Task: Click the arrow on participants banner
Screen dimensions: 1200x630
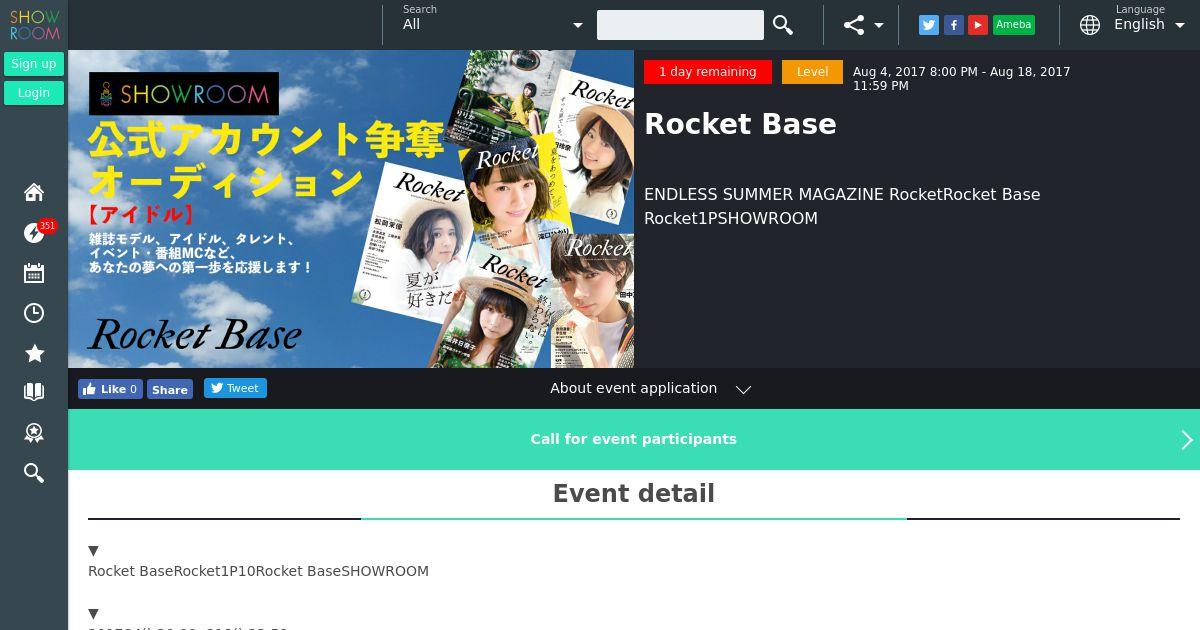Action: (x=1187, y=440)
